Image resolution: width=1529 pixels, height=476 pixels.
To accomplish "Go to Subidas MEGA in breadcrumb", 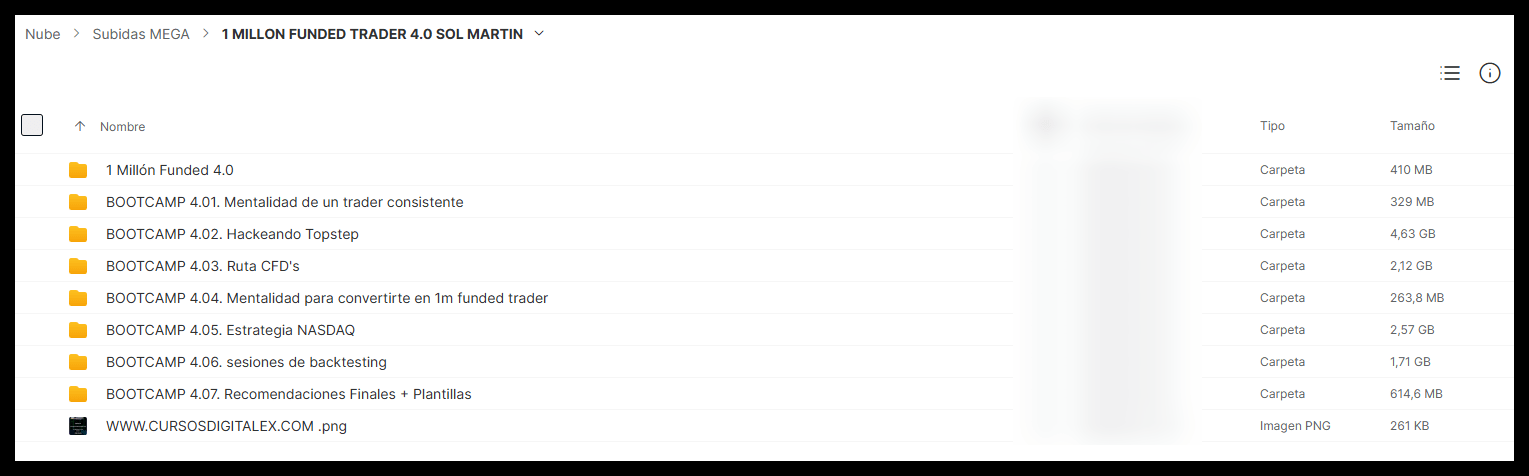I will (x=141, y=34).
